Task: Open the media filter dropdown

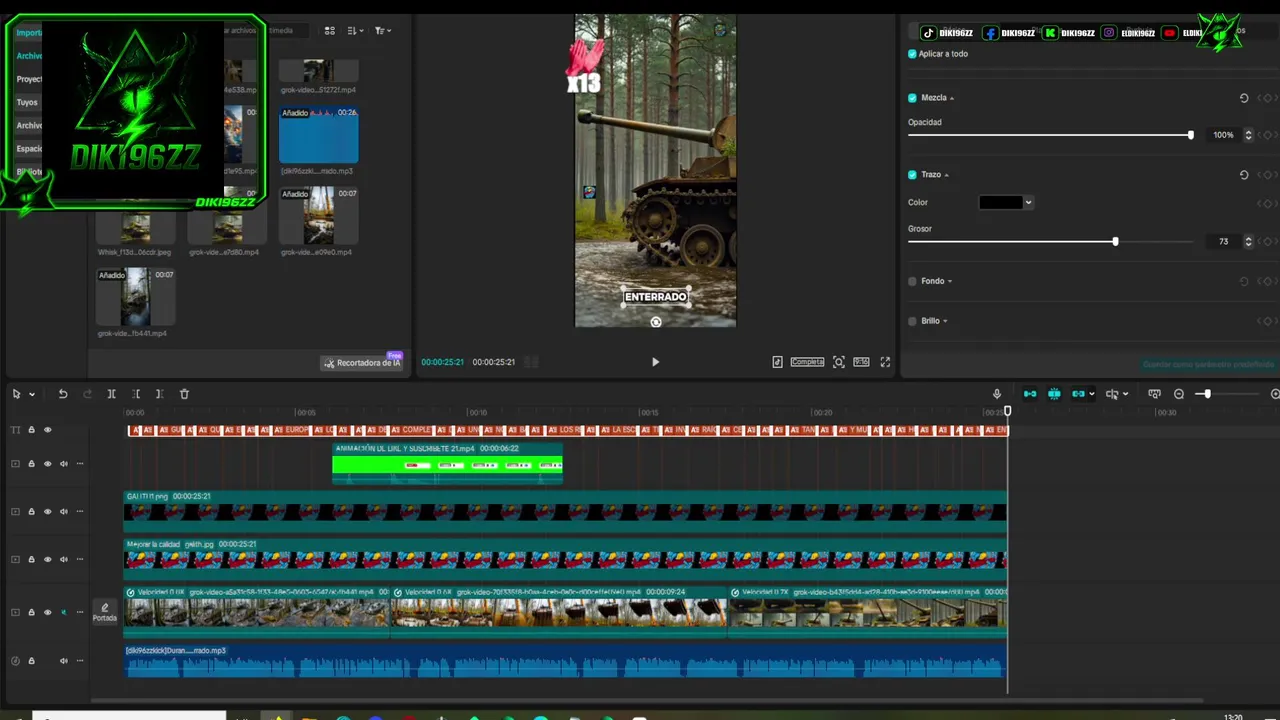Action: [x=382, y=31]
